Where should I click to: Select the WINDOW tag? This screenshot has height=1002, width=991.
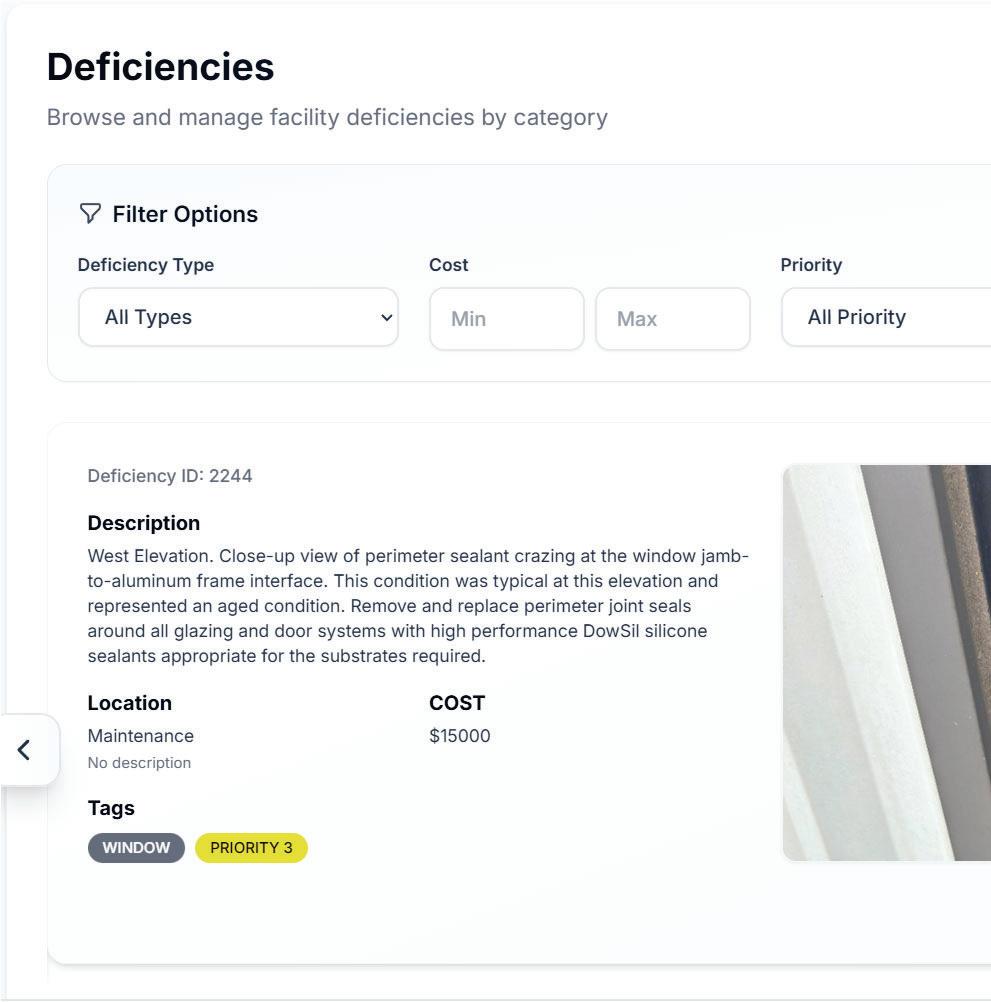[136, 848]
